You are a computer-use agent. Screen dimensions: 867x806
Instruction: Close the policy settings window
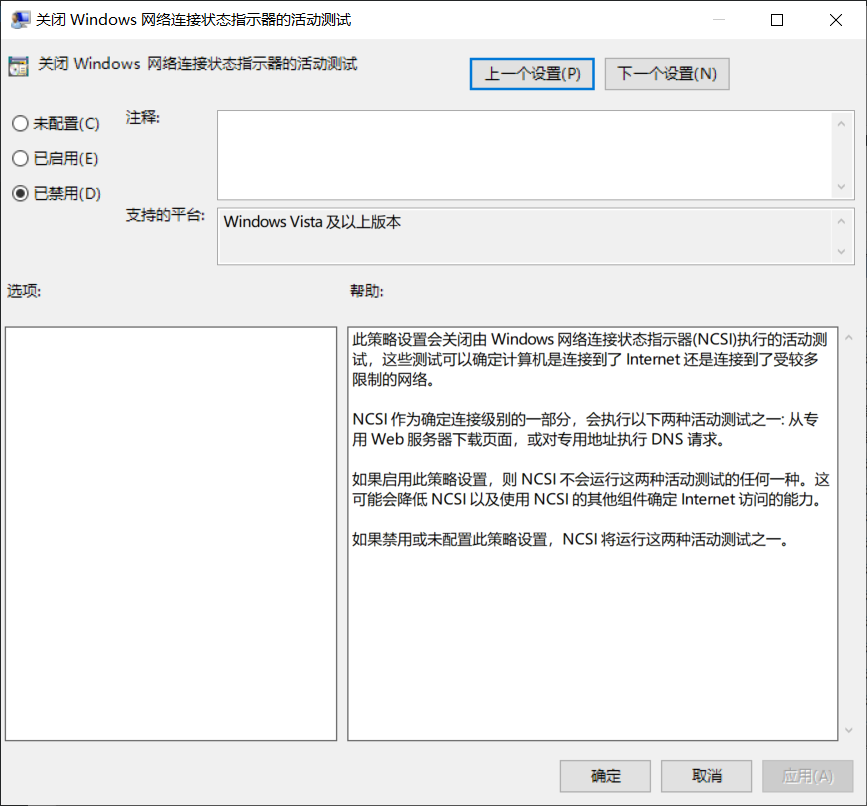(x=835, y=20)
